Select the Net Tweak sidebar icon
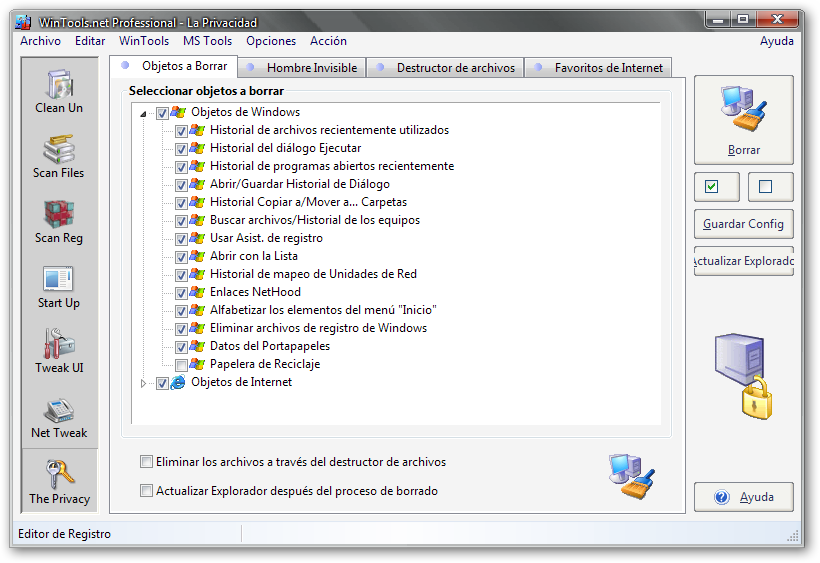820x563 pixels. [59, 416]
